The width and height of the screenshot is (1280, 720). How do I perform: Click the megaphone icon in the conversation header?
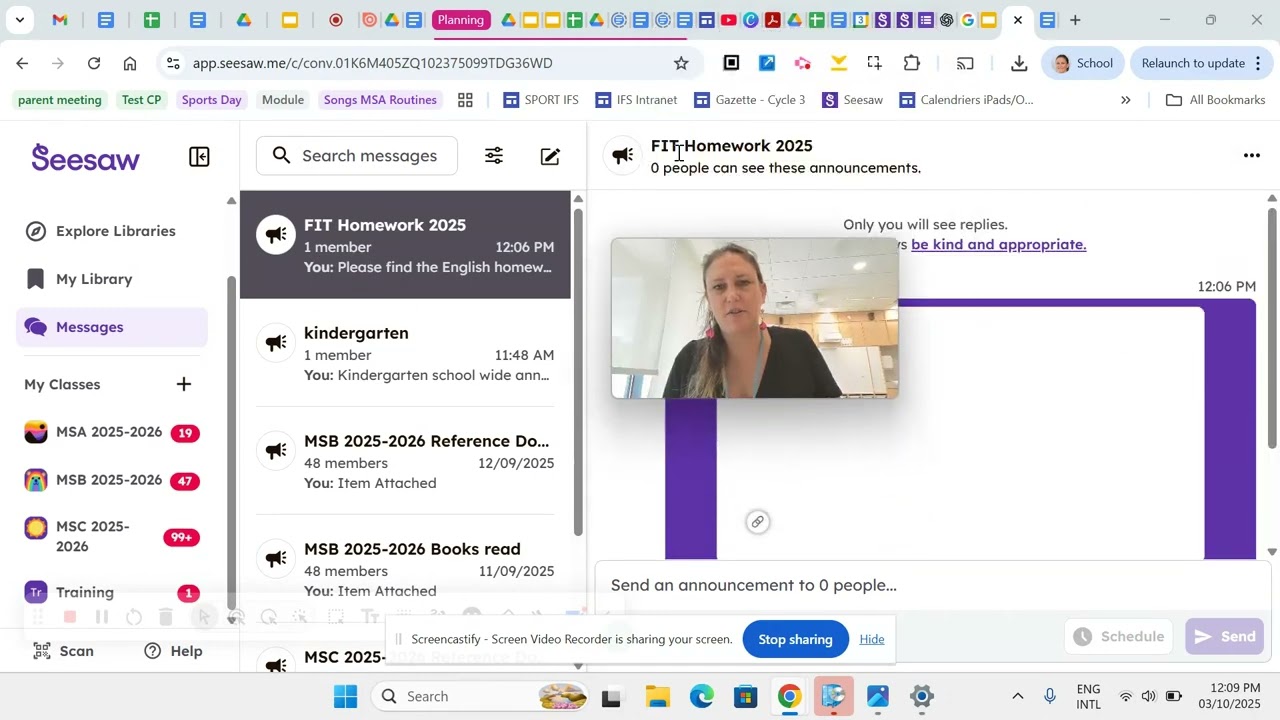[x=623, y=155]
